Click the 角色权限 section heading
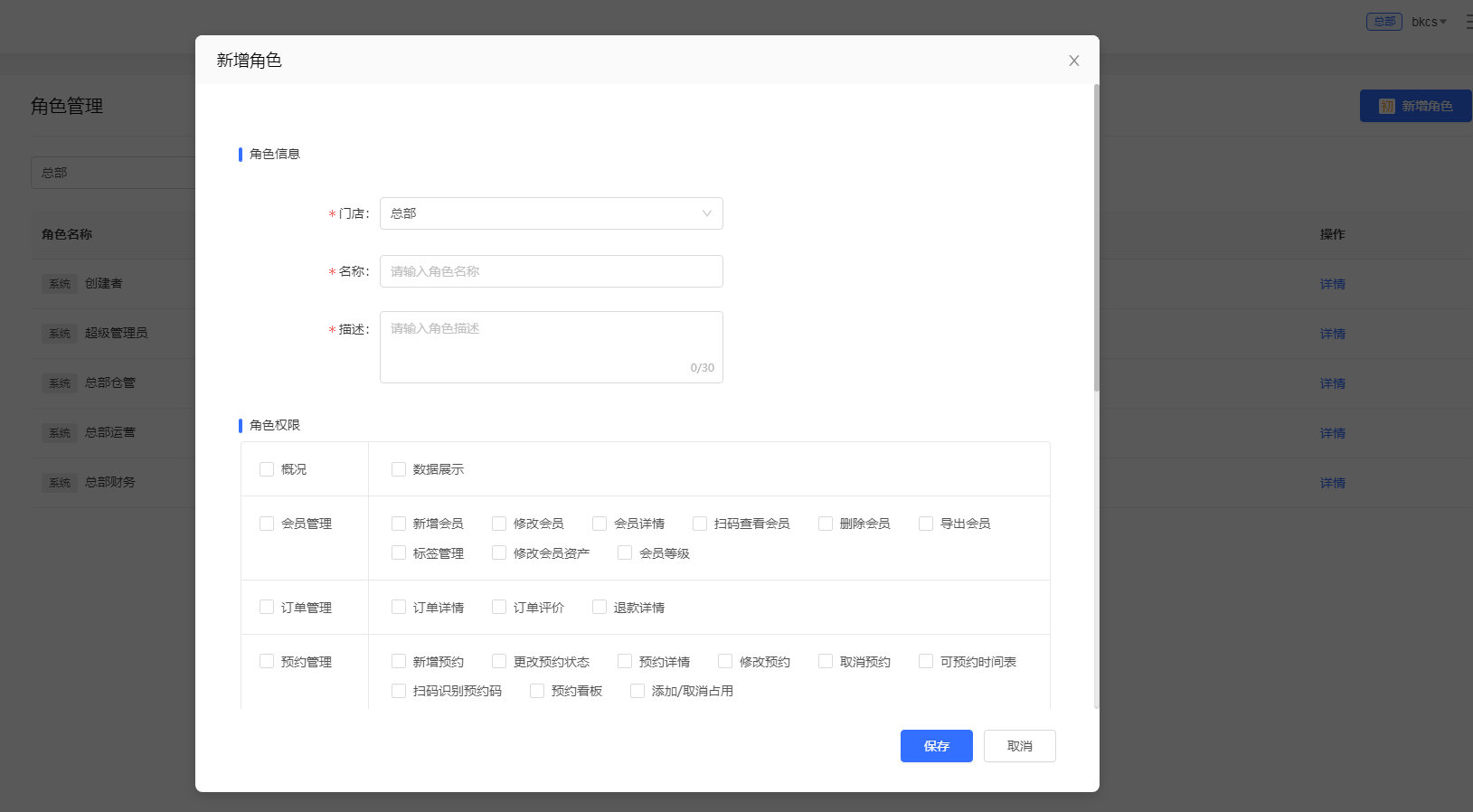This screenshot has height=812, width=1473. 275,425
